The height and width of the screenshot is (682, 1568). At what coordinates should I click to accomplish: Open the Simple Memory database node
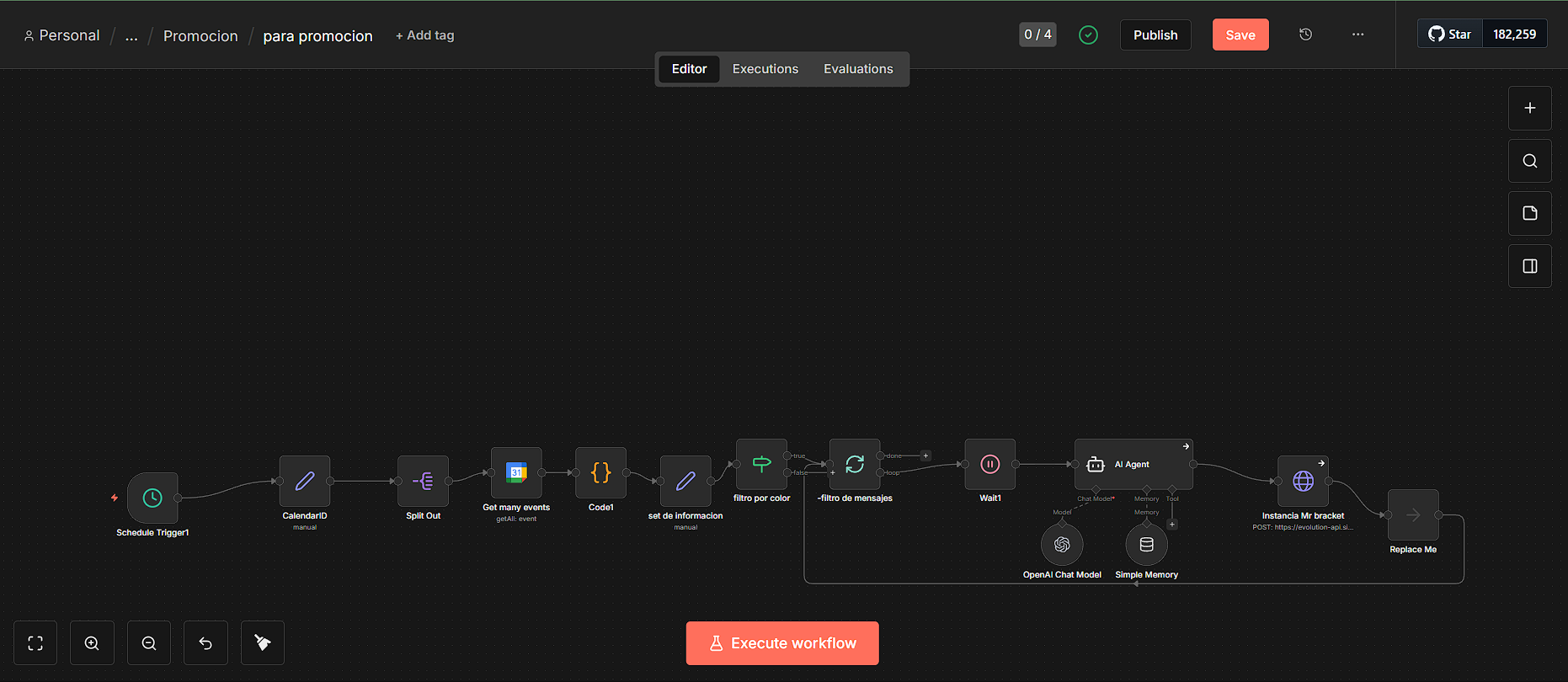point(1147,545)
